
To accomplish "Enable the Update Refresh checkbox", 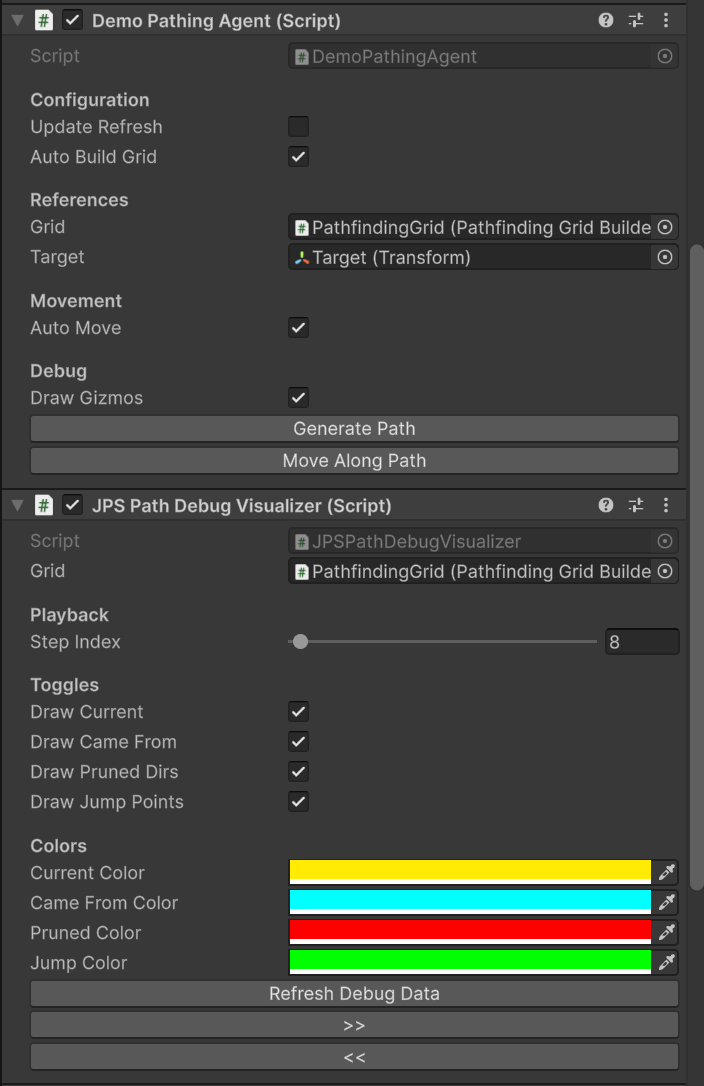I will click(298, 127).
